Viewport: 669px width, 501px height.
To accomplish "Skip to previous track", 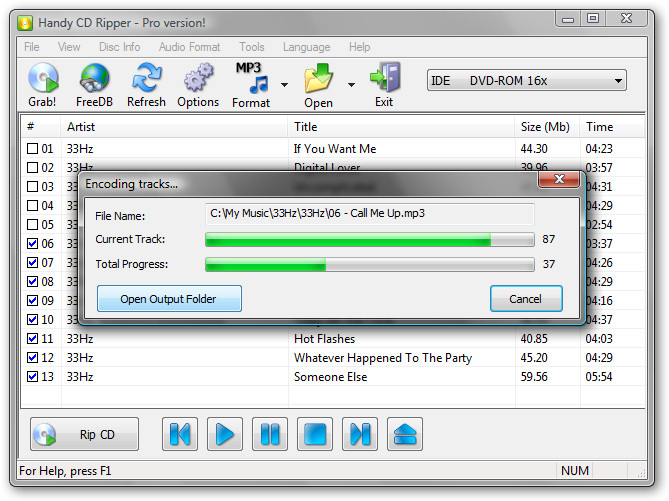I will 180,434.
